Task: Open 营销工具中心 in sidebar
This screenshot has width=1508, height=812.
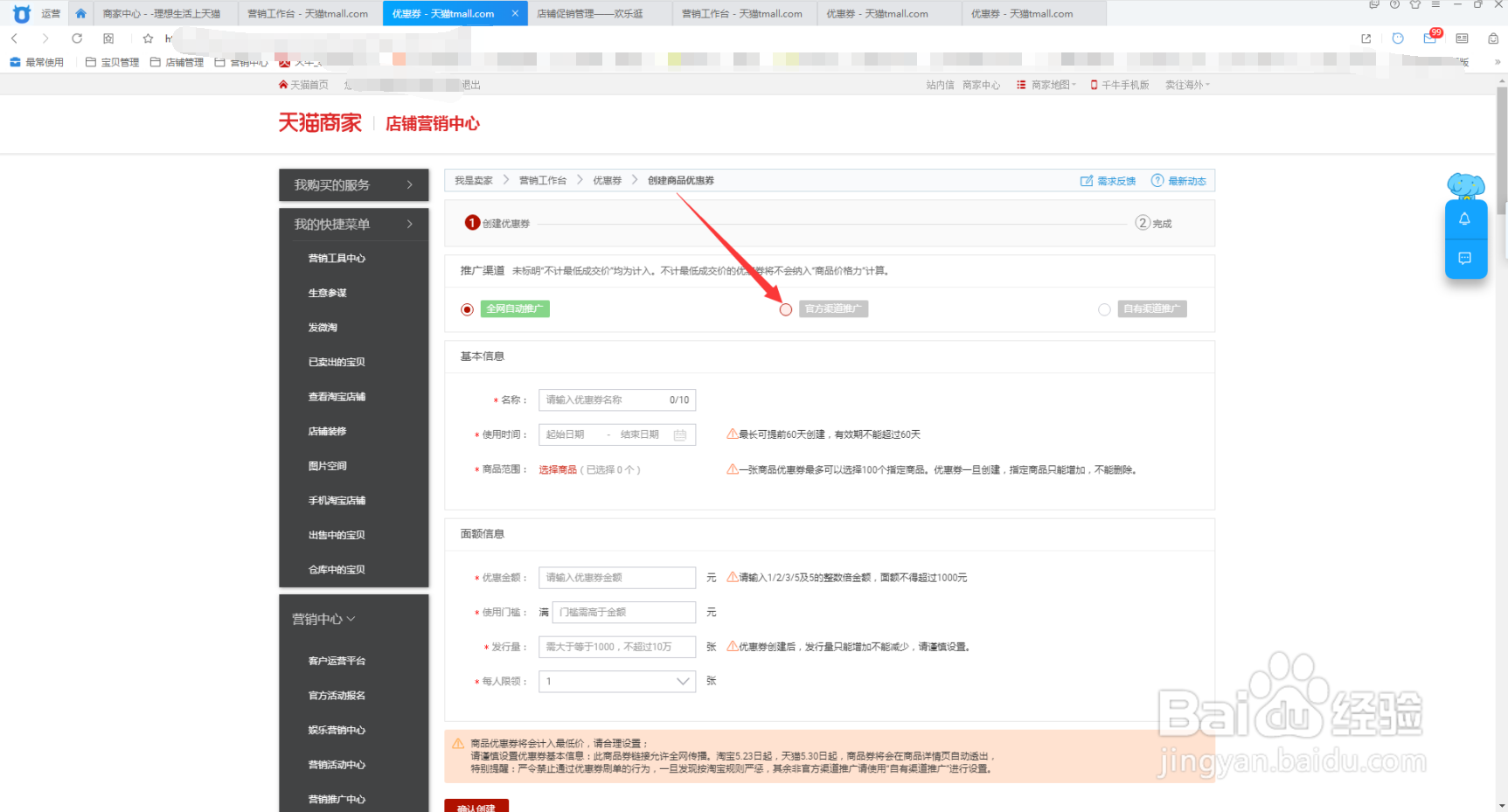Action: coord(337,258)
